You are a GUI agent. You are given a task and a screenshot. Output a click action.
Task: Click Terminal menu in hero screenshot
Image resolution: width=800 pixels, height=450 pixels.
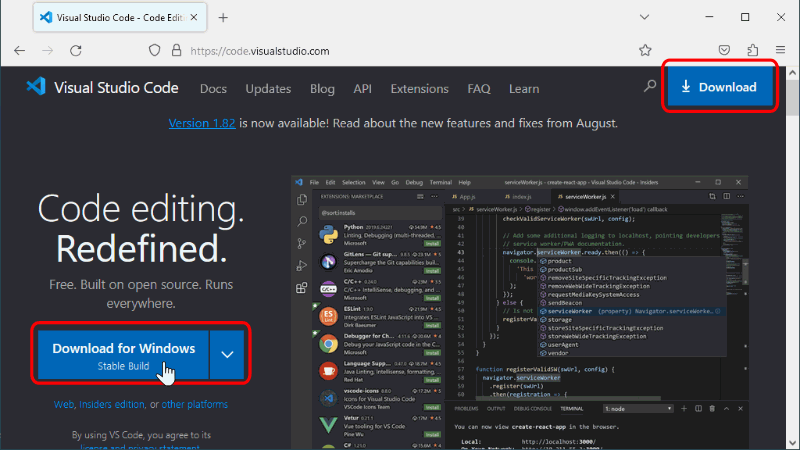click(x=440, y=183)
